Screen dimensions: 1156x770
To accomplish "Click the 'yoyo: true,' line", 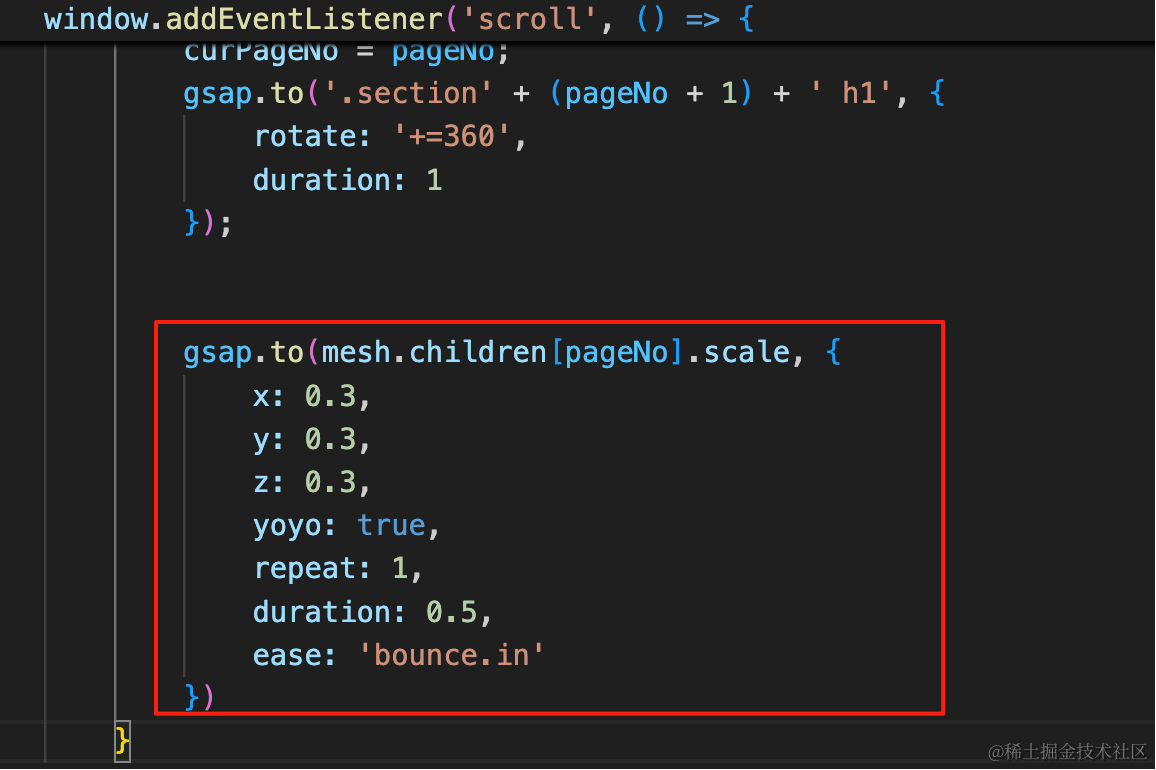I will [x=347, y=526].
